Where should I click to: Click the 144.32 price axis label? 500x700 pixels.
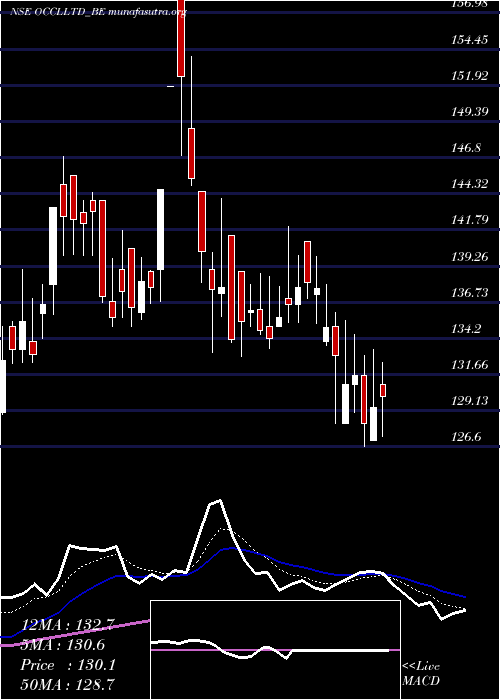[x=469, y=183]
